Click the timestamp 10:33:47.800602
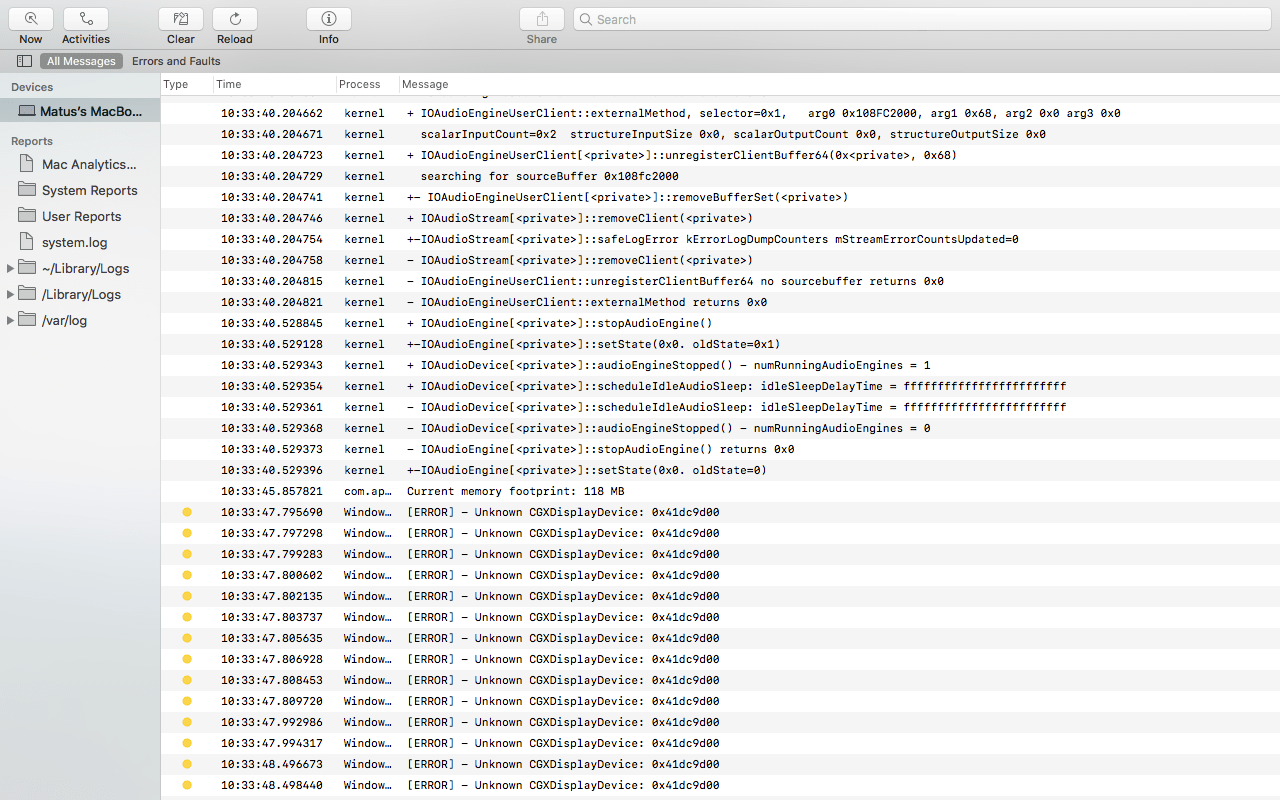The image size is (1280, 800). tap(272, 575)
